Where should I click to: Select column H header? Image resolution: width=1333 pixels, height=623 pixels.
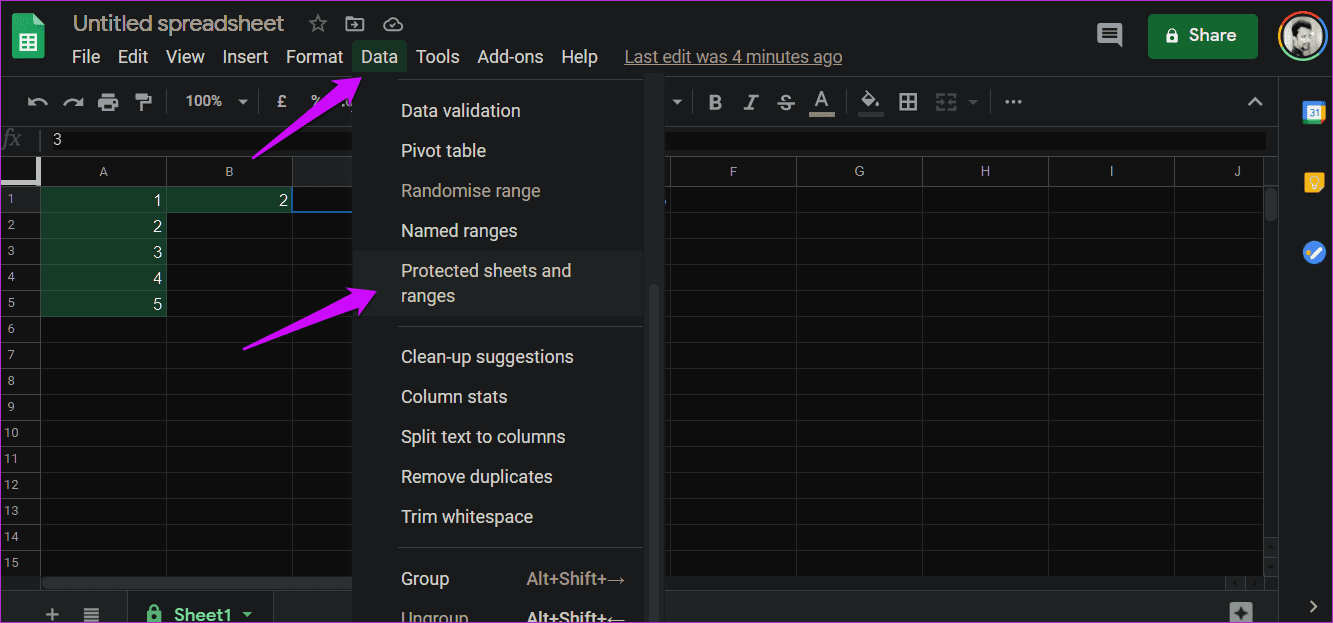click(x=985, y=172)
